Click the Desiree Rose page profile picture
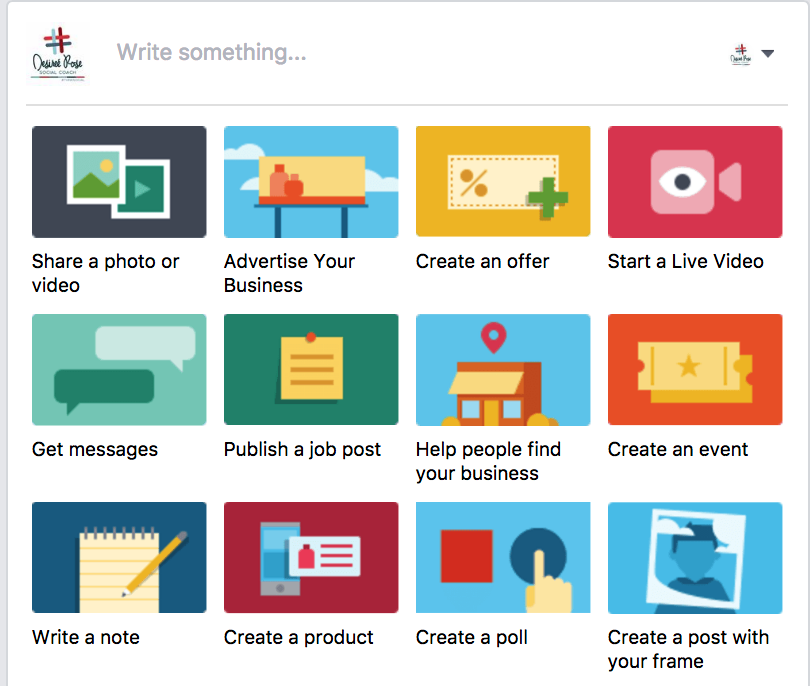Screen dimensions: 810x686 (57, 54)
